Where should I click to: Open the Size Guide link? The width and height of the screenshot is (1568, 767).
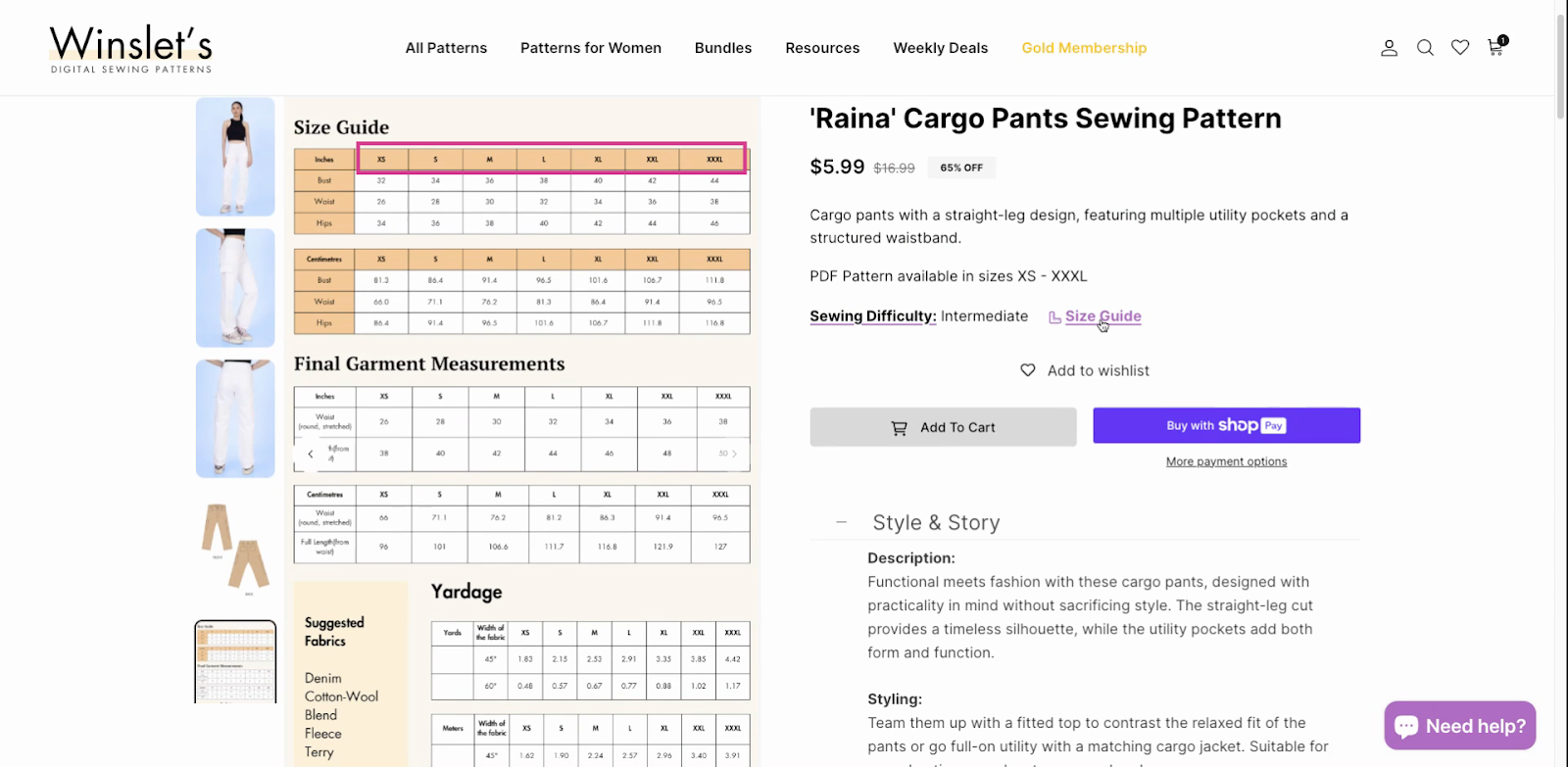point(1103,316)
